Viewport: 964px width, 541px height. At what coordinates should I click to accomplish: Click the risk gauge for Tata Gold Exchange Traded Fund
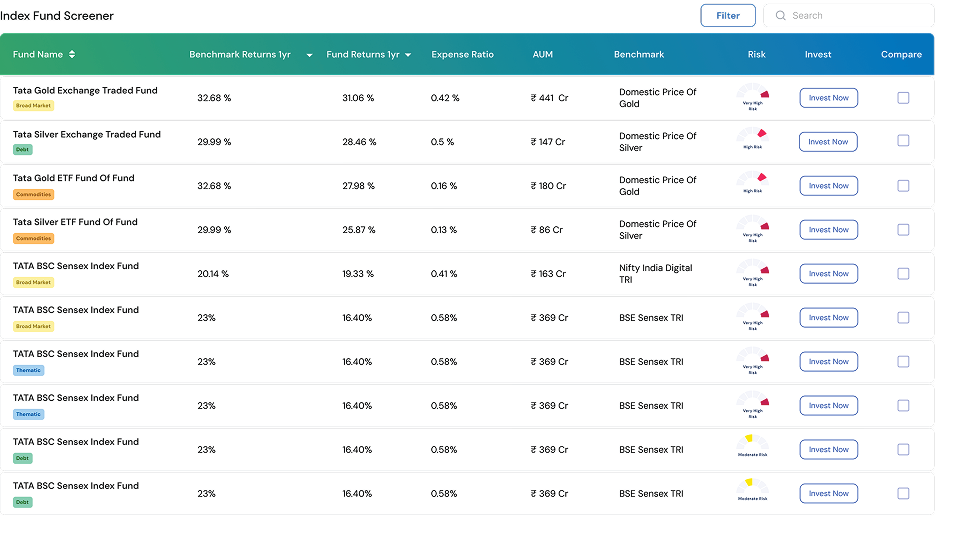753,97
